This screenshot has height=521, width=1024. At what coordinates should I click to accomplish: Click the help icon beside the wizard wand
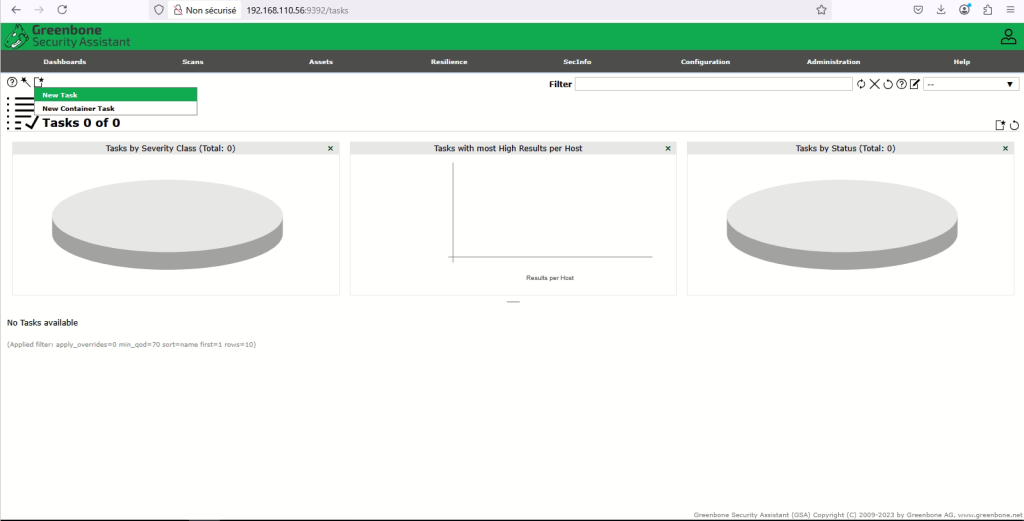[12, 82]
